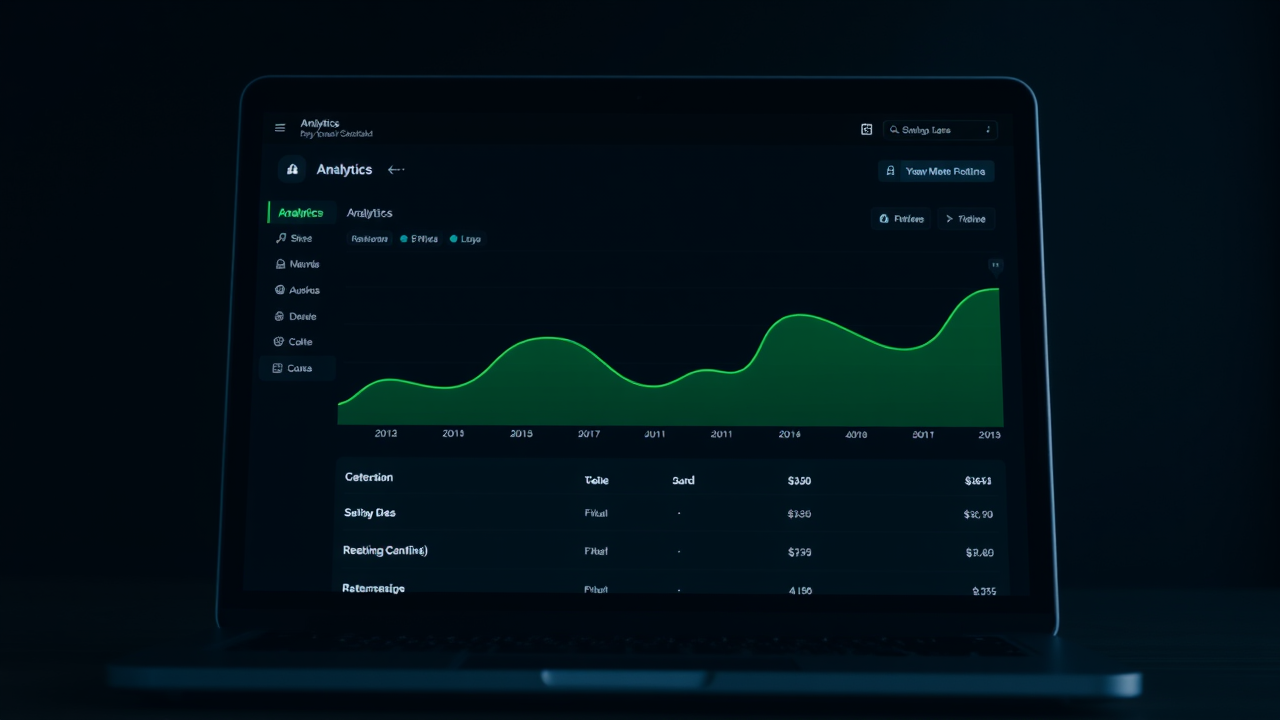Screen dimensions: 1280x720
Task: Select the second sidebar item below Analytics
Action: (298, 264)
